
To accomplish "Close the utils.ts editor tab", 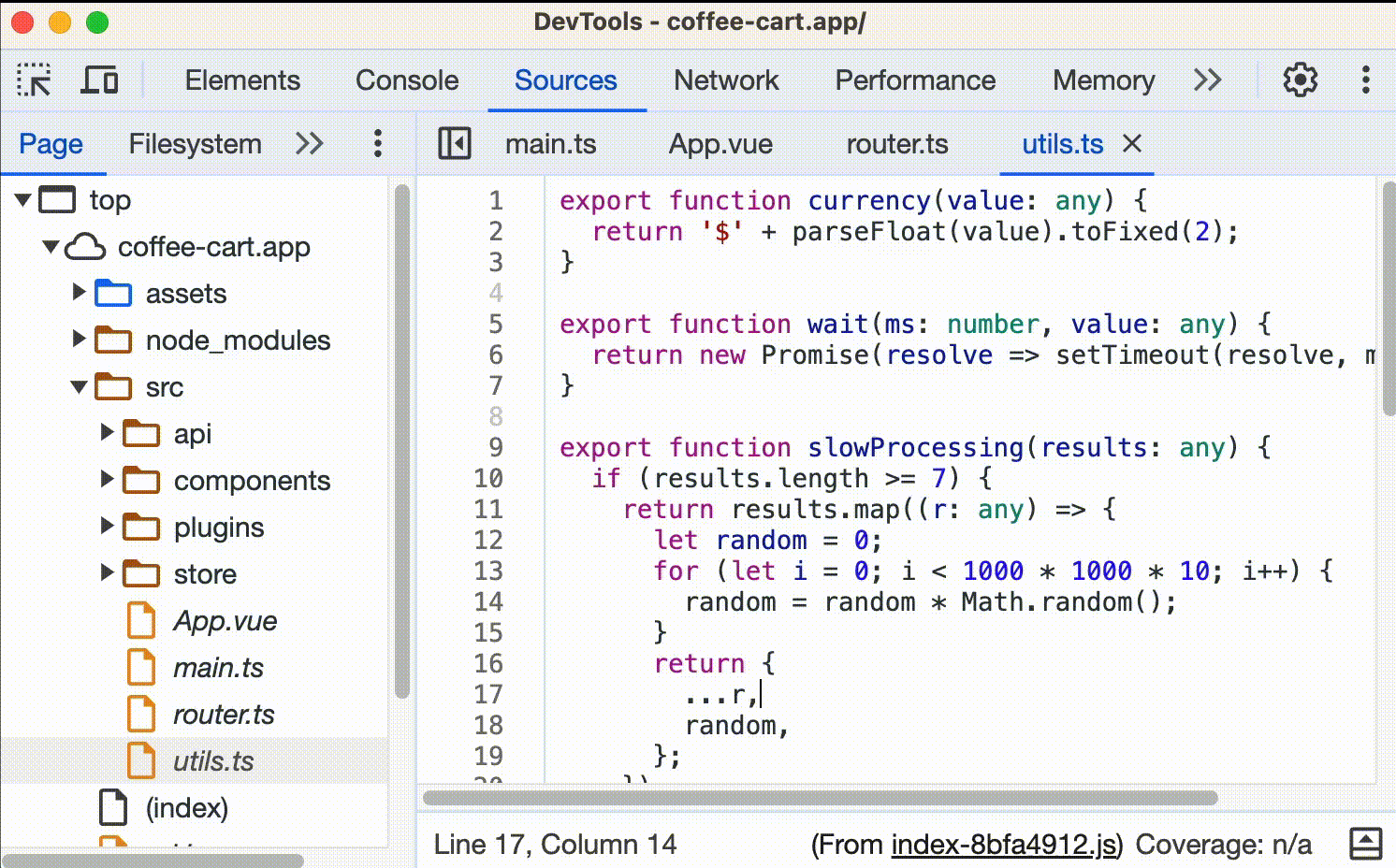I will pos(1132,144).
